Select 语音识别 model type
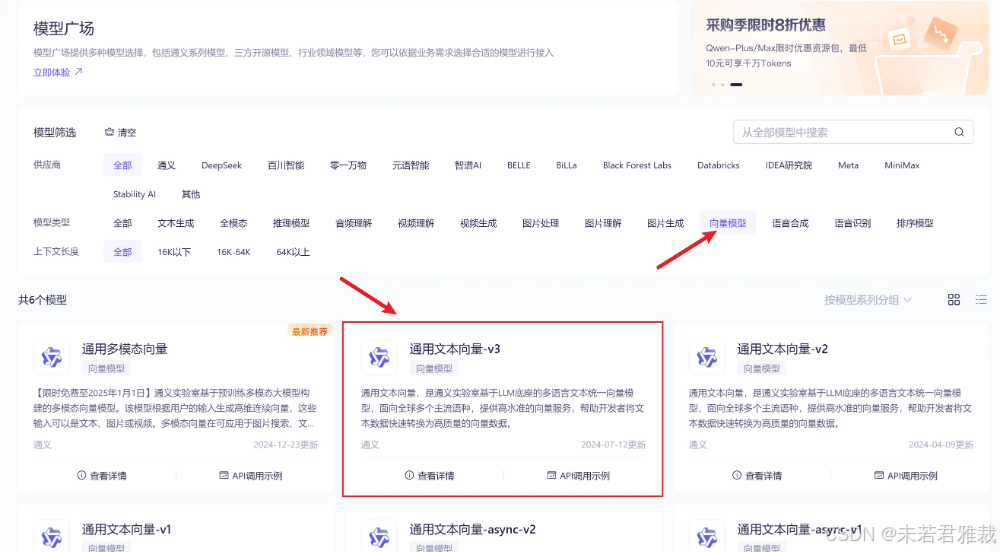 click(x=853, y=223)
